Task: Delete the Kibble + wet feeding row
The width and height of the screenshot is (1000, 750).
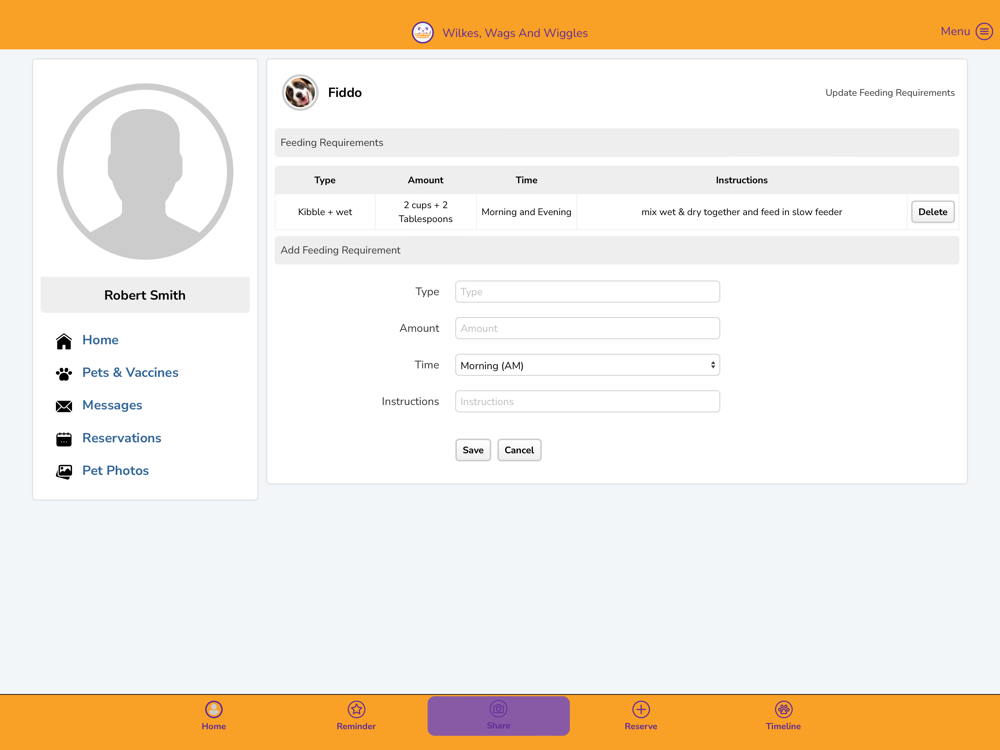Action: (x=932, y=212)
